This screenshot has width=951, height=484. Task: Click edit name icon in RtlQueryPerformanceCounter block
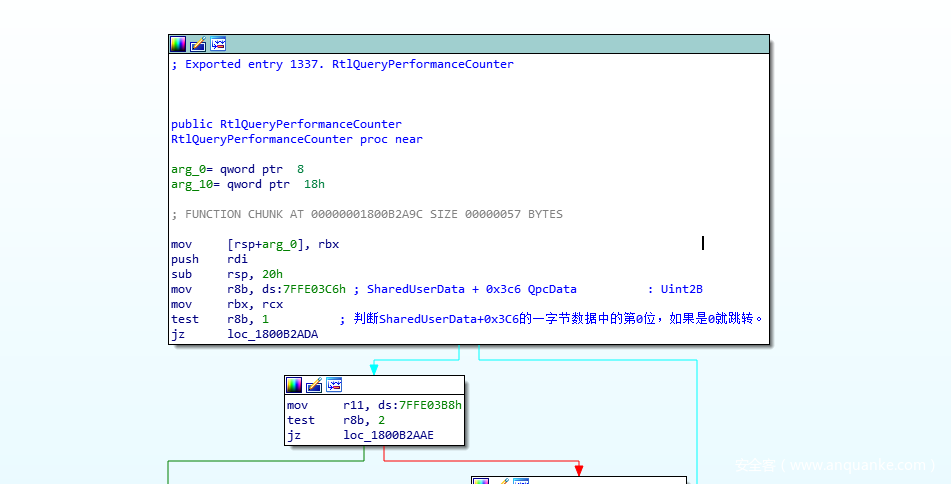click(x=198, y=44)
